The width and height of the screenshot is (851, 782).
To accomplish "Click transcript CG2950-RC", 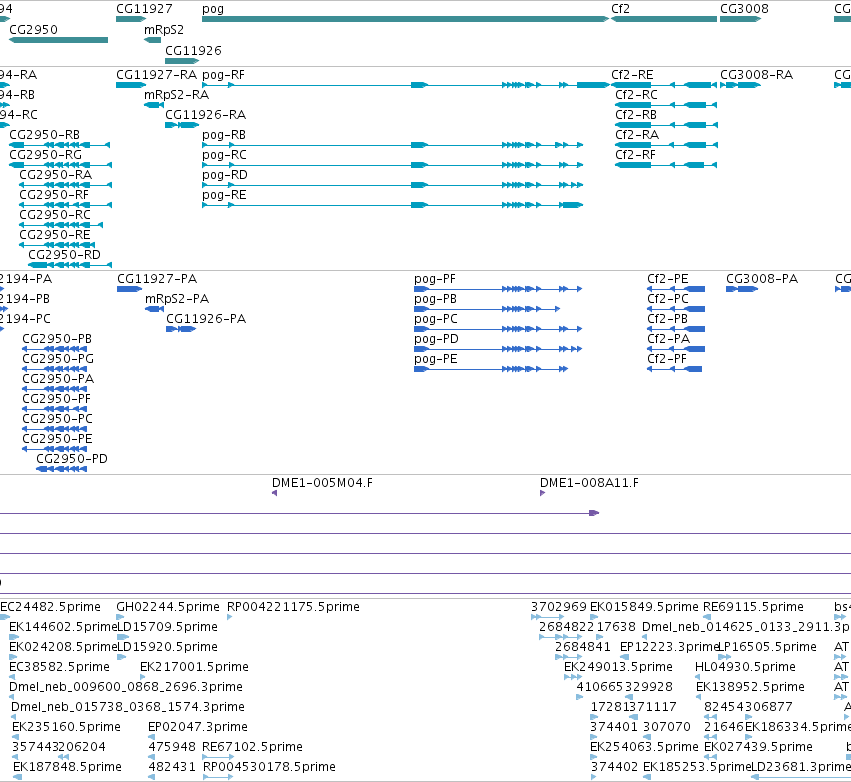I will tap(61, 225).
